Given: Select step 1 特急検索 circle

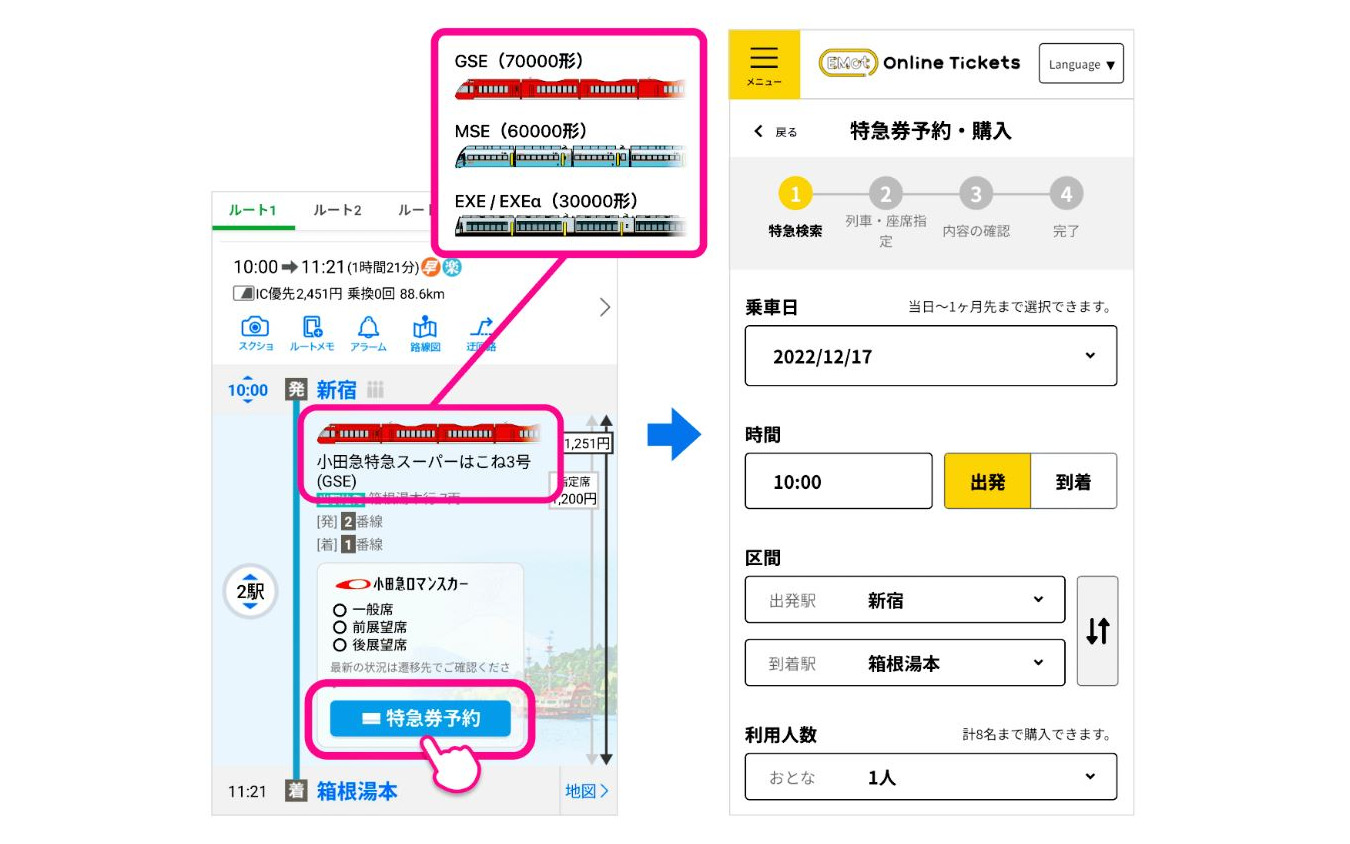Looking at the screenshot, I should coord(795,194).
